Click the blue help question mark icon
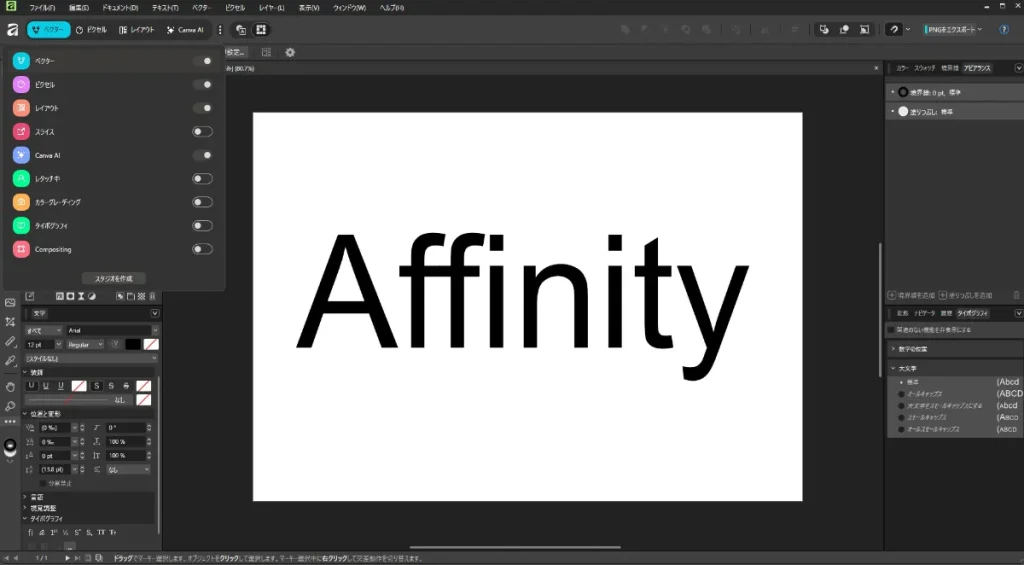The image size is (1024, 565). [1004, 30]
